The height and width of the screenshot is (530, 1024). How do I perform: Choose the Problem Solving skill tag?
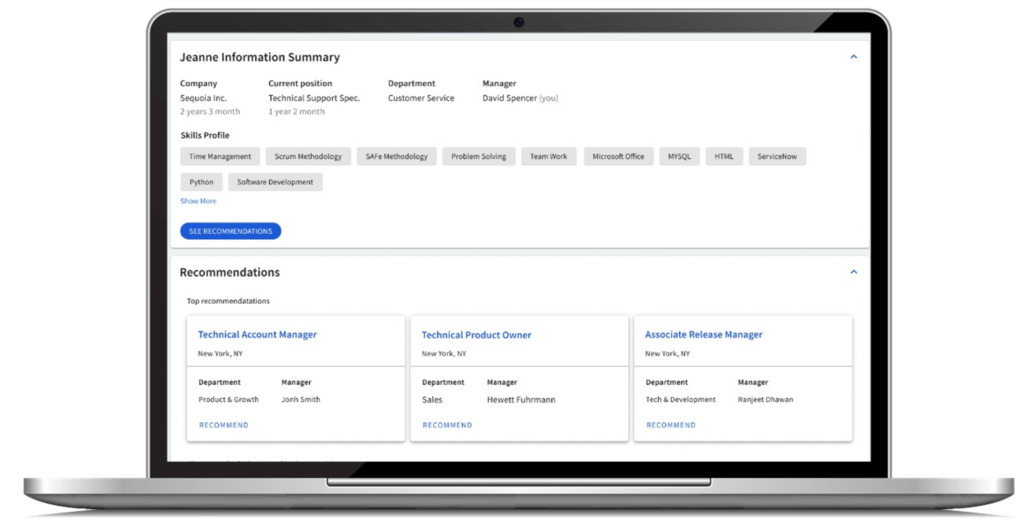(478, 157)
